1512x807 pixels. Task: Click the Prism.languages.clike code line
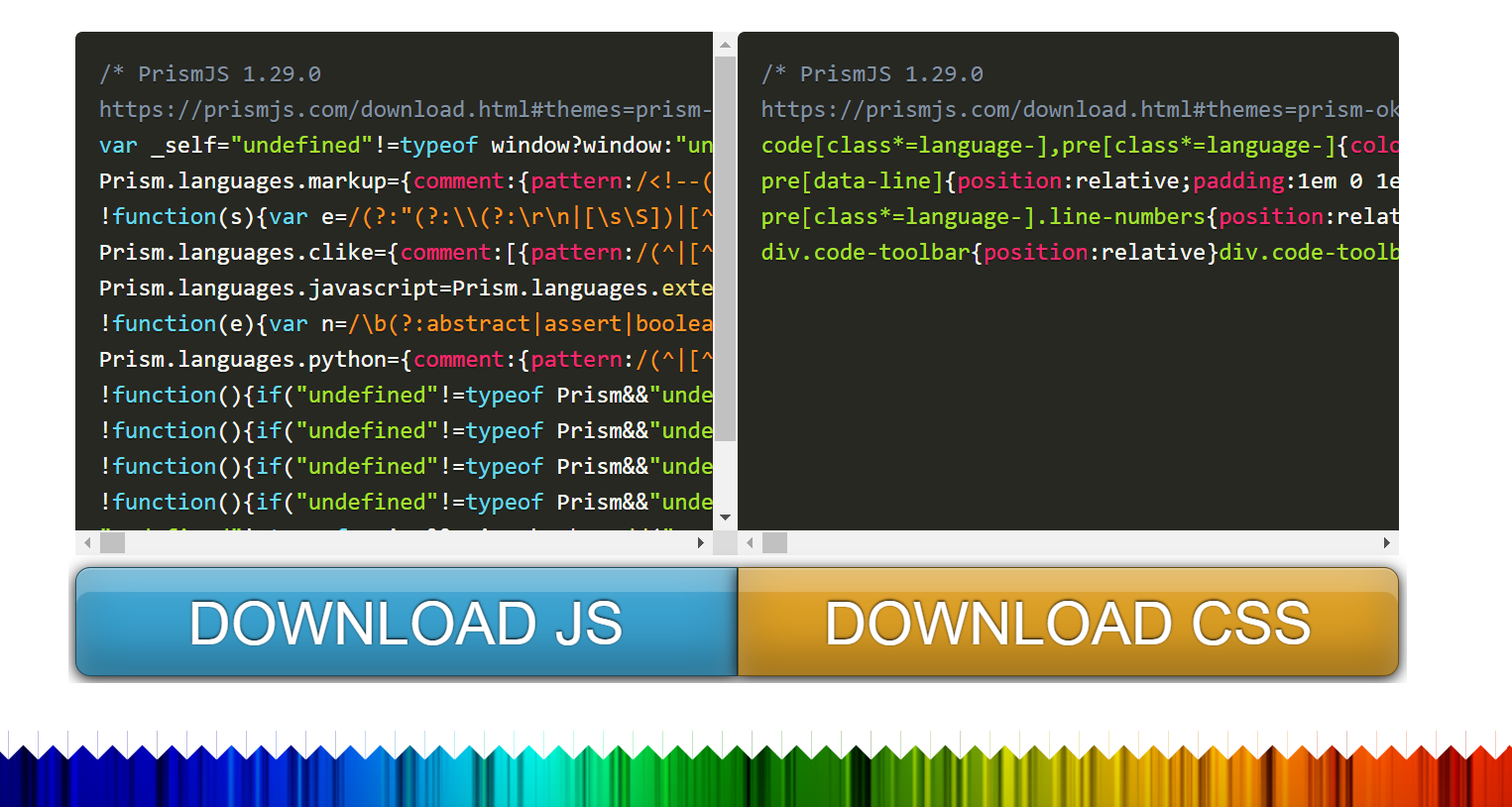[x=406, y=252]
